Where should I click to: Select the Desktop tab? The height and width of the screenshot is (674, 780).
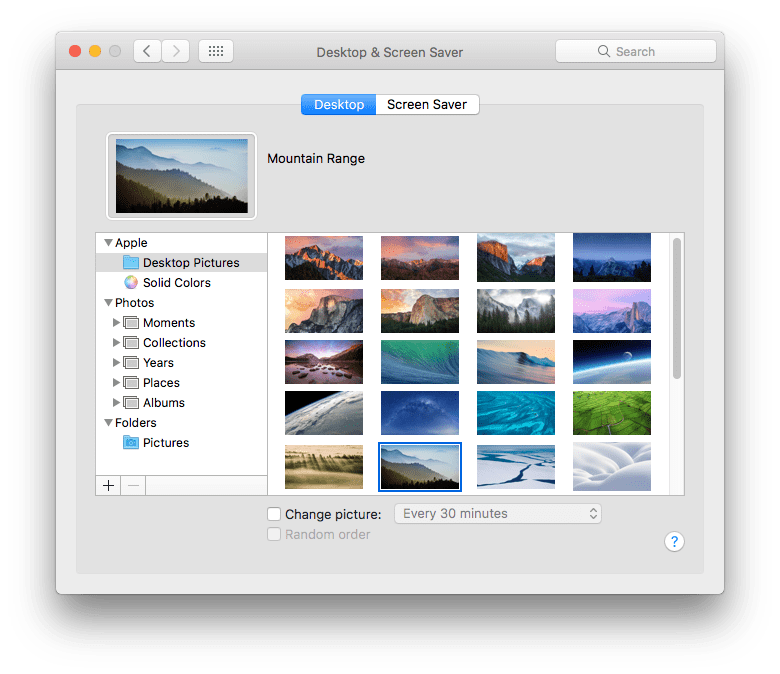pos(339,104)
